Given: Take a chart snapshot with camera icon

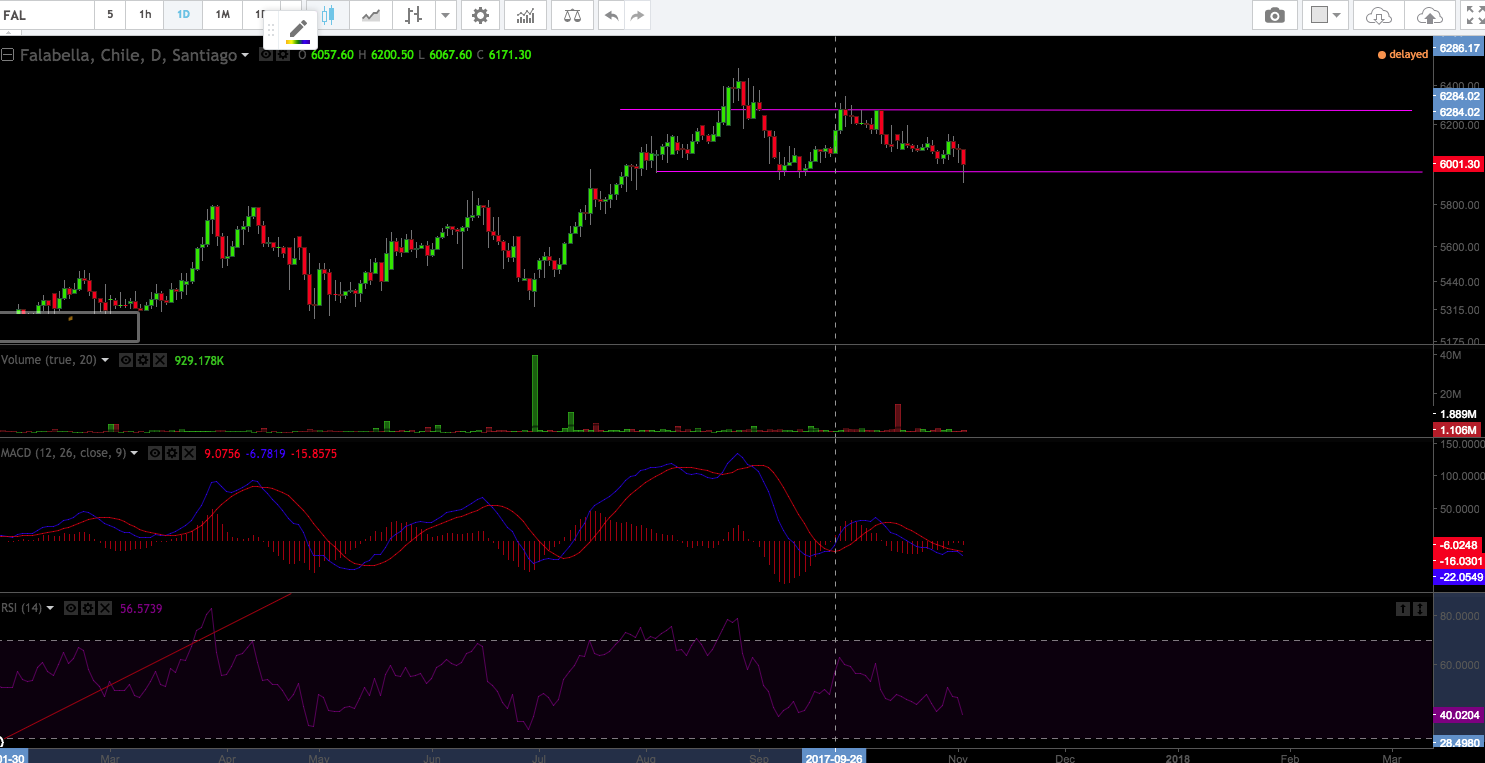Looking at the screenshot, I should click(1274, 15).
